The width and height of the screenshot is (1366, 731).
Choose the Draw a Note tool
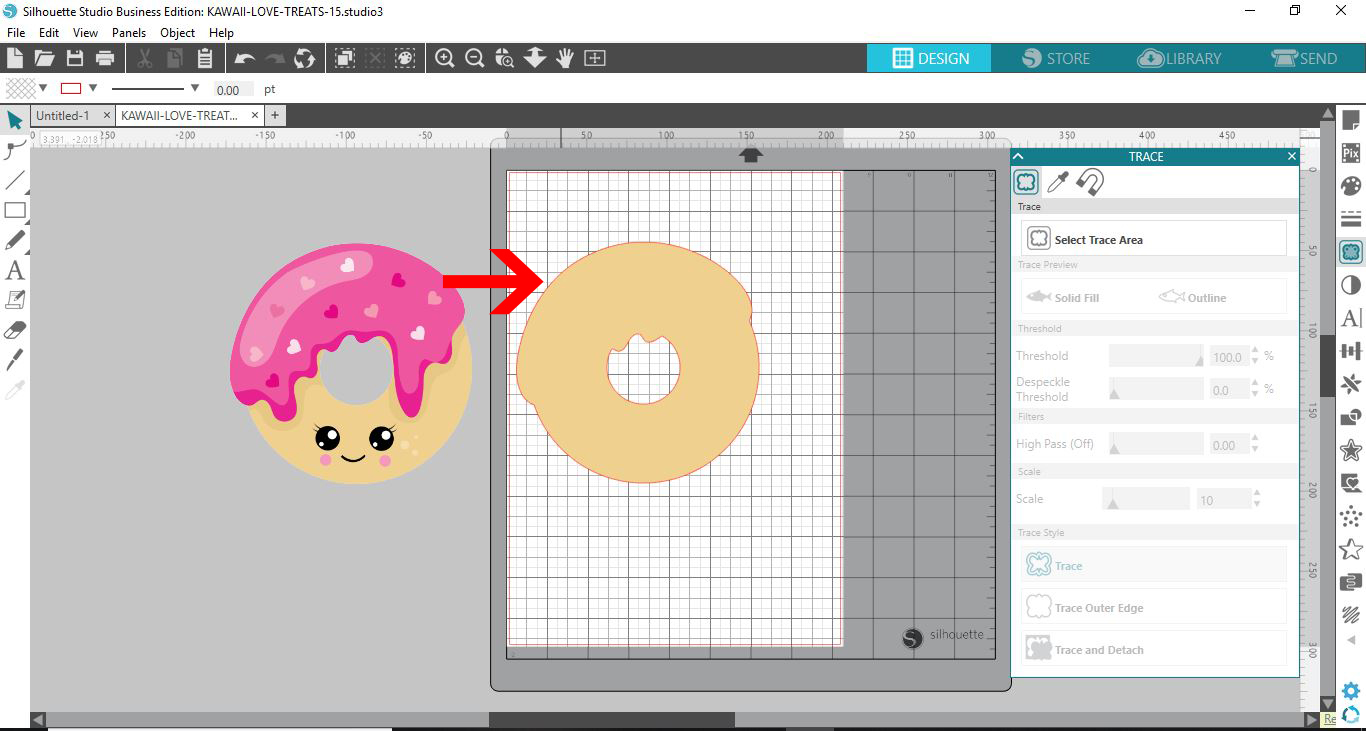(15, 300)
